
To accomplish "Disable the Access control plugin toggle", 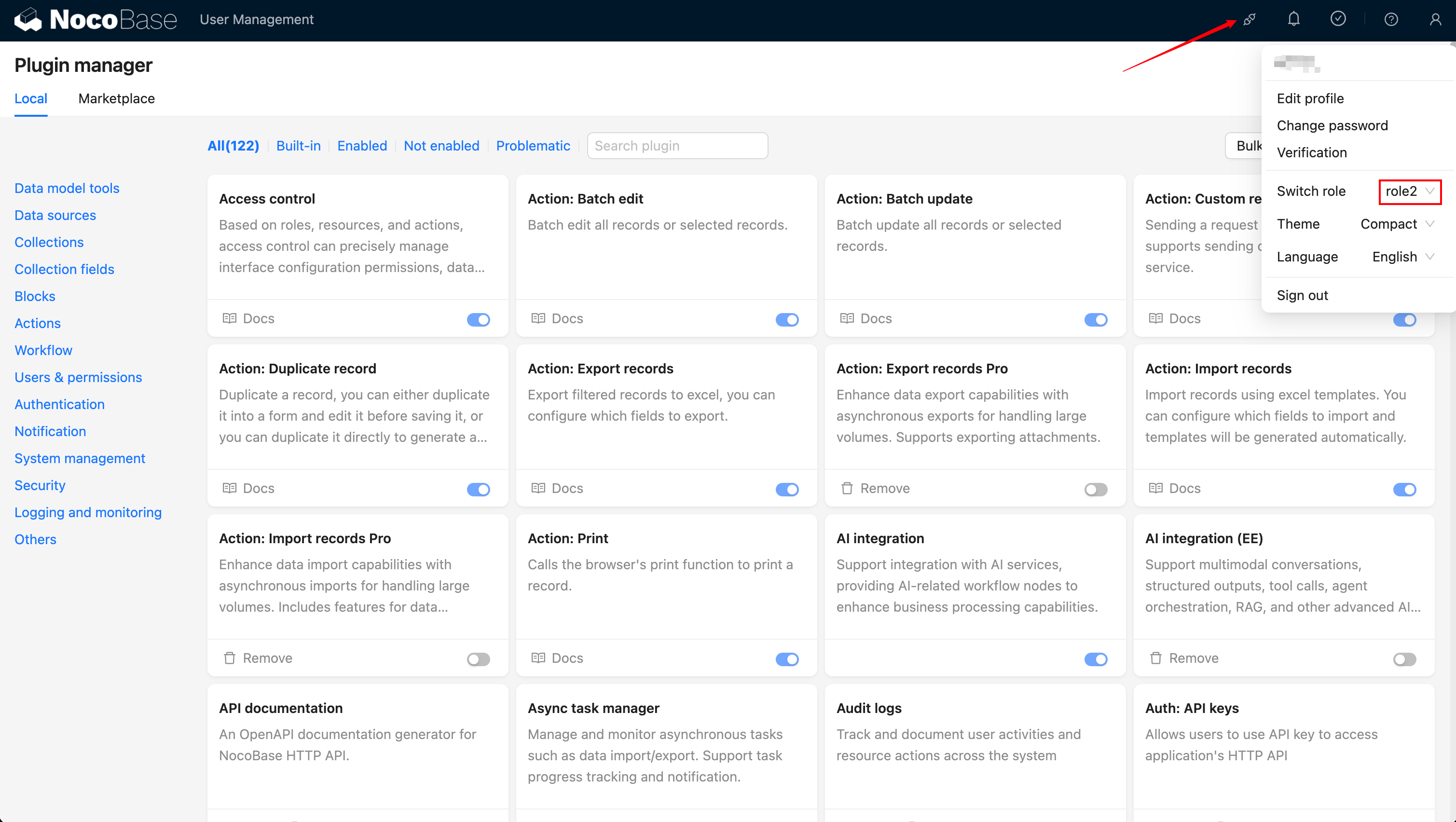I will [x=478, y=319].
